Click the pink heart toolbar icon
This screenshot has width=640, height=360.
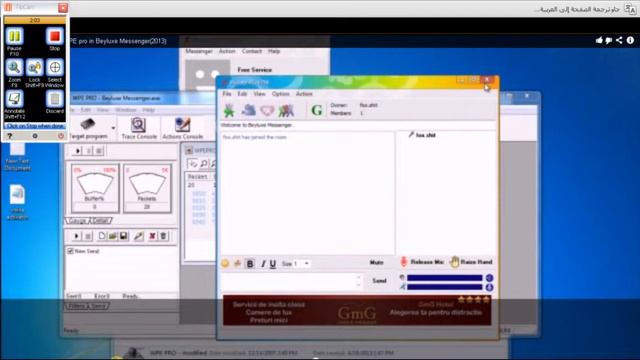point(267,110)
